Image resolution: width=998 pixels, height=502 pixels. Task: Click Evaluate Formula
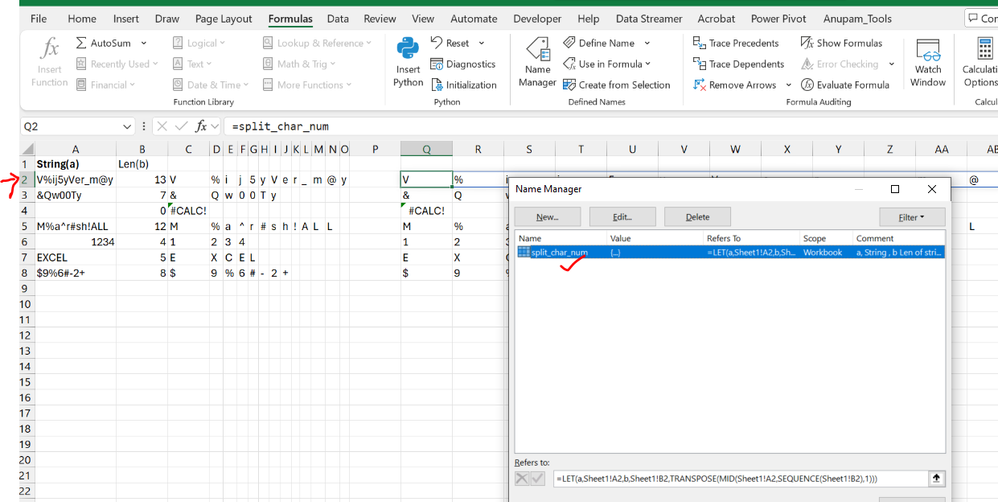(845, 85)
